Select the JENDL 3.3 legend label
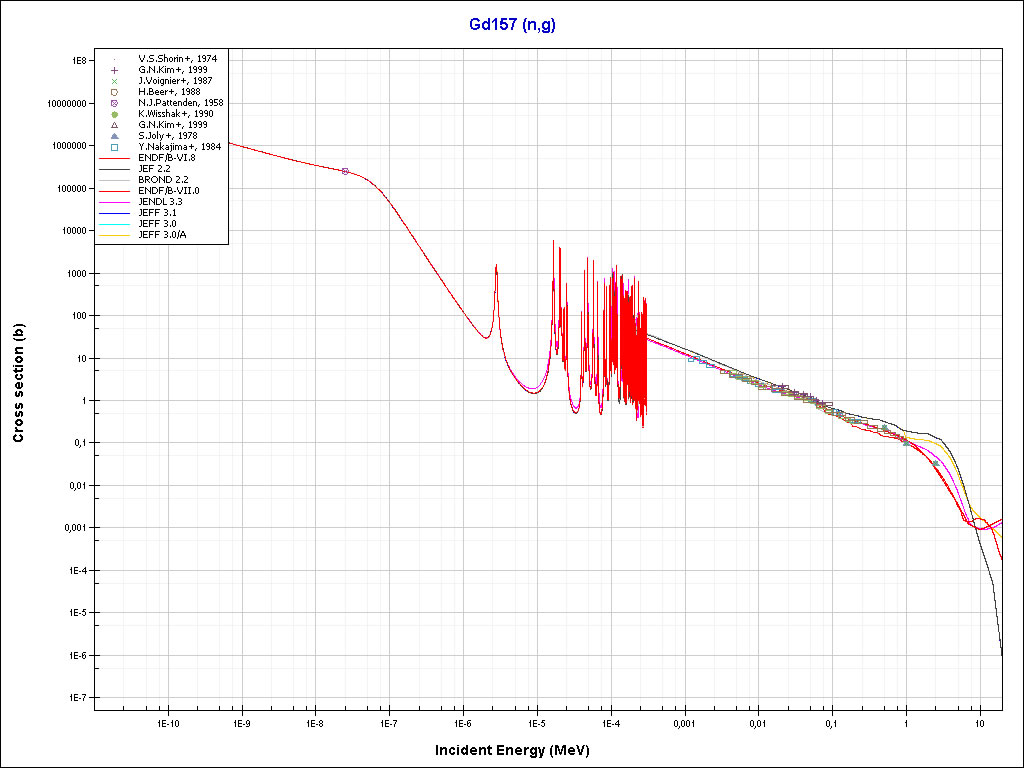 tap(160, 201)
